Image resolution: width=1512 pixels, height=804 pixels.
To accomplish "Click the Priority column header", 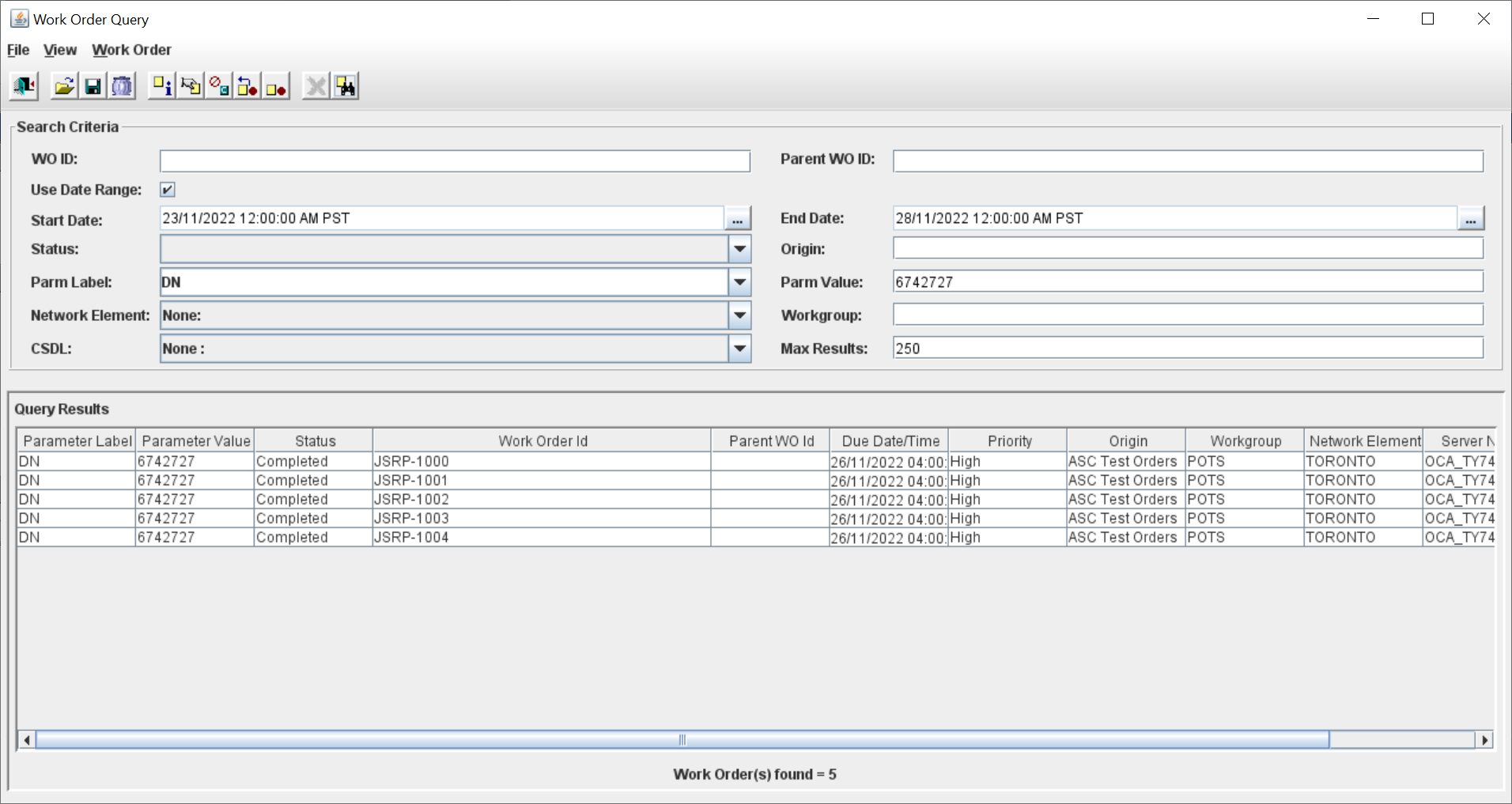I will [1008, 441].
